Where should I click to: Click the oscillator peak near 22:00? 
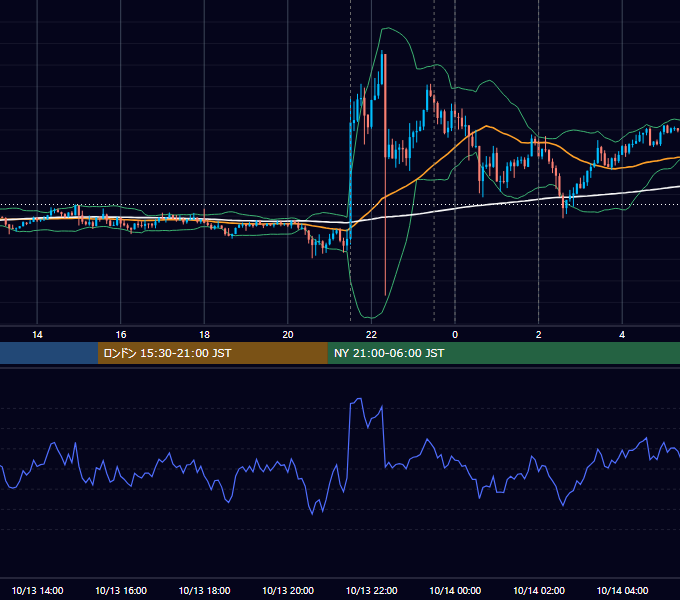pyautogui.click(x=359, y=399)
